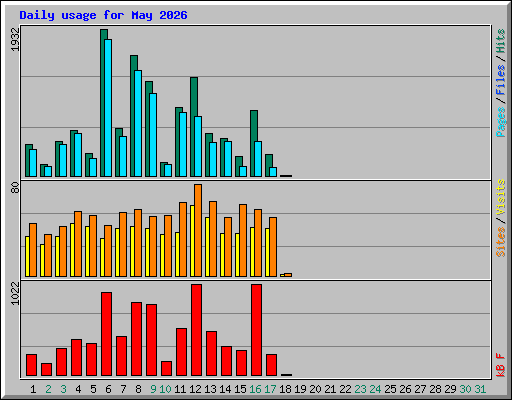
Task: Select day 8 label on the x-axis
Action: click(138, 389)
